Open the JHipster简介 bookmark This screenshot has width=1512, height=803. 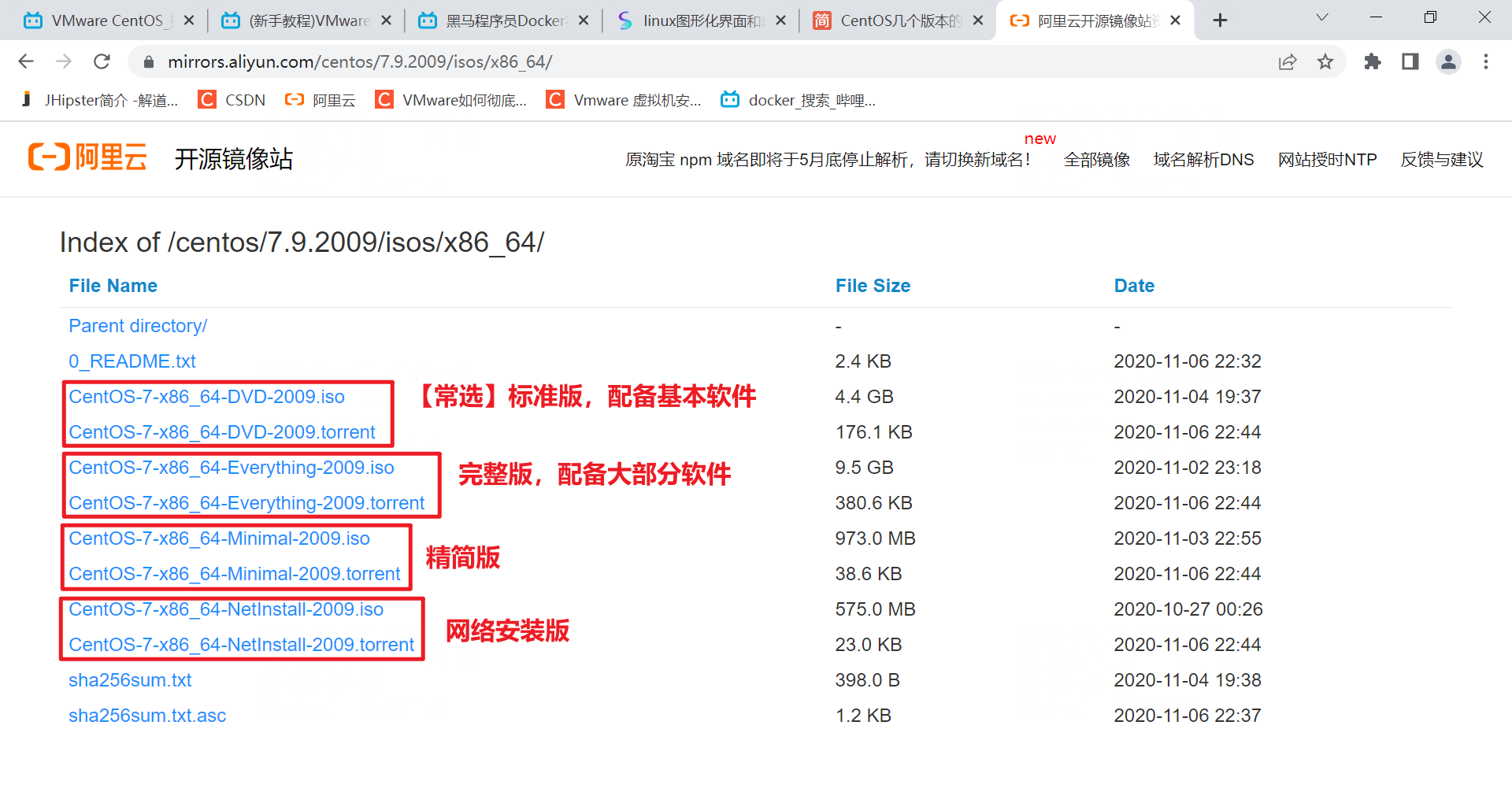pos(100,100)
